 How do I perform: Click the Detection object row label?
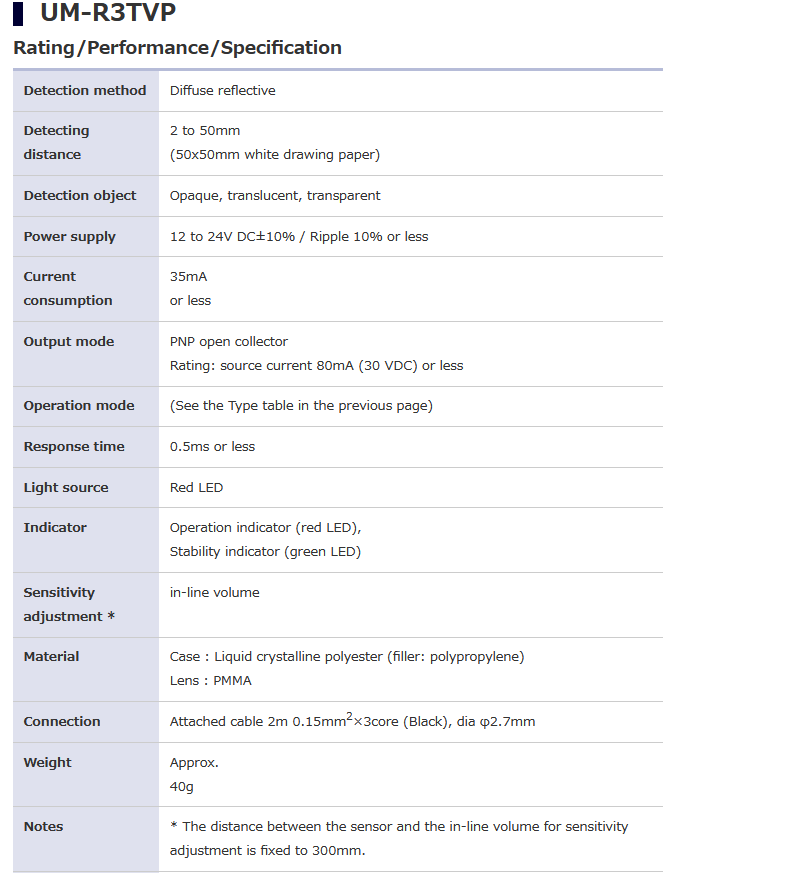click(x=80, y=196)
